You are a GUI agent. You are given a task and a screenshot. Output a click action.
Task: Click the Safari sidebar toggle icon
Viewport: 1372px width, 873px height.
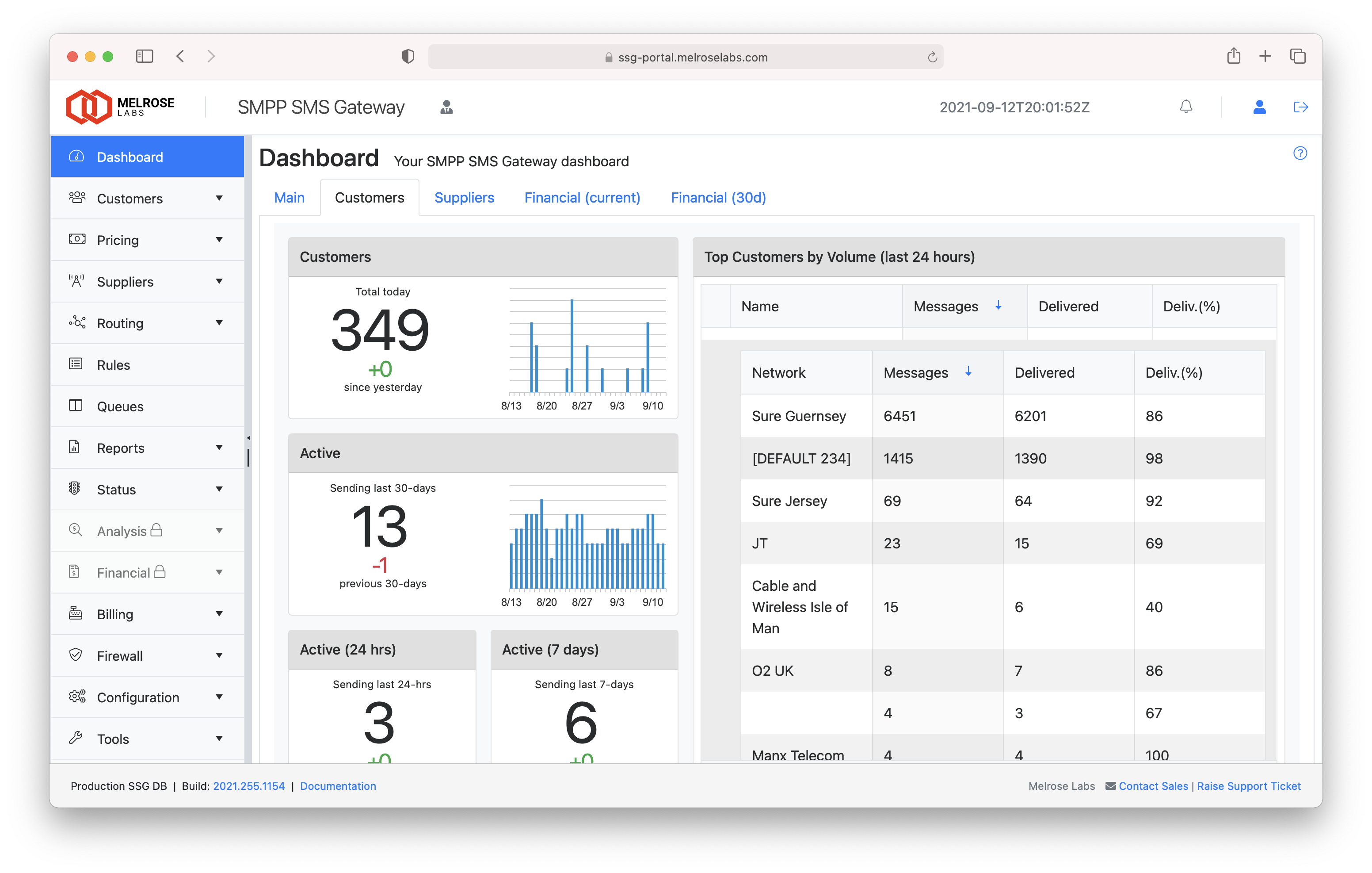coord(145,57)
